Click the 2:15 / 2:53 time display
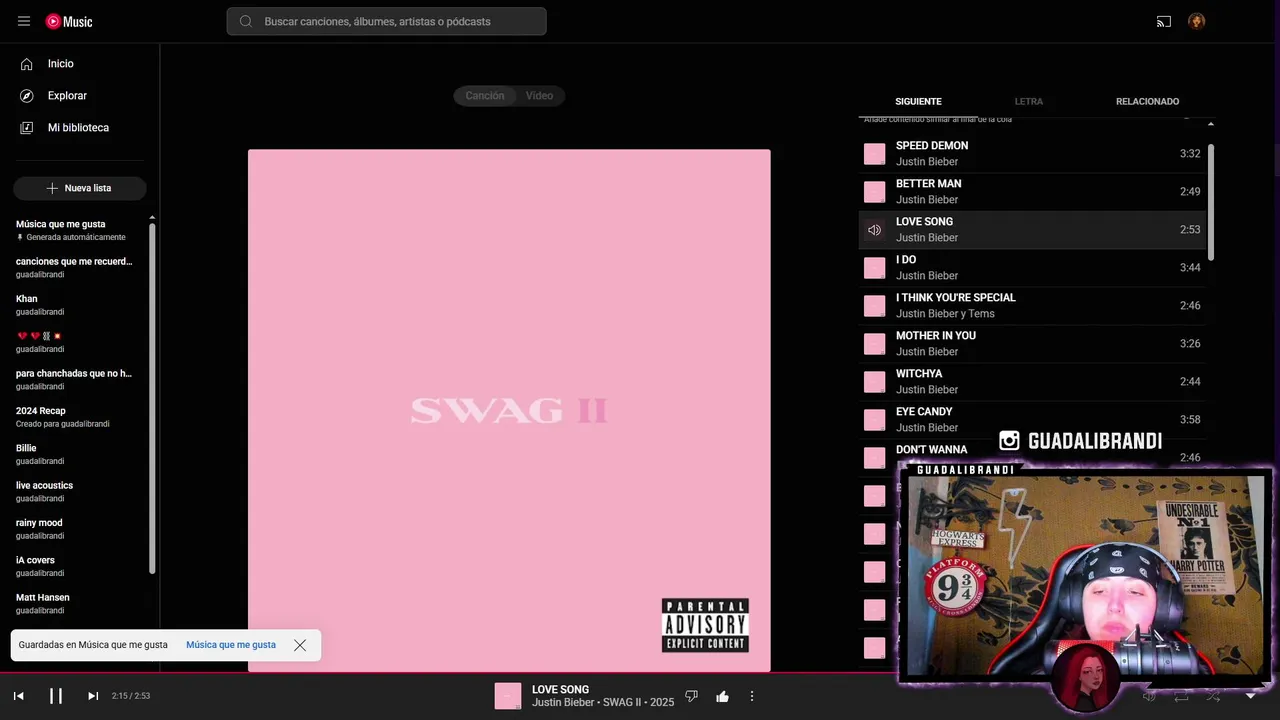Screen dimensions: 1280x720 pyautogui.click(x=131, y=696)
